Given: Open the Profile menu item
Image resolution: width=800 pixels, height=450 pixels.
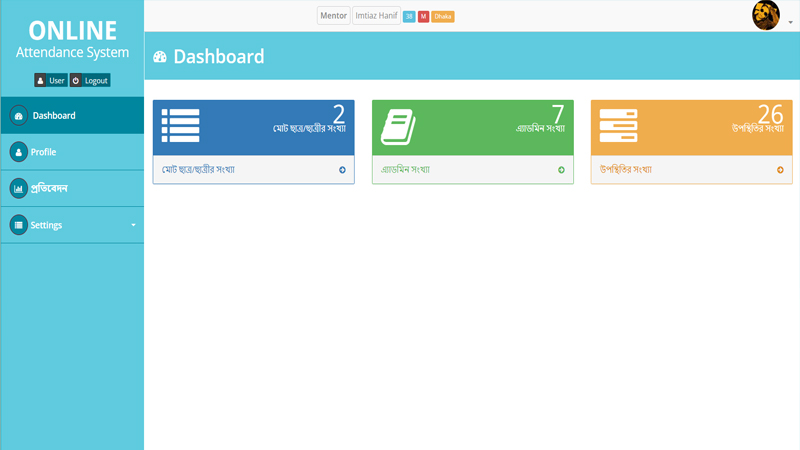Looking at the screenshot, I should click(43, 152).
